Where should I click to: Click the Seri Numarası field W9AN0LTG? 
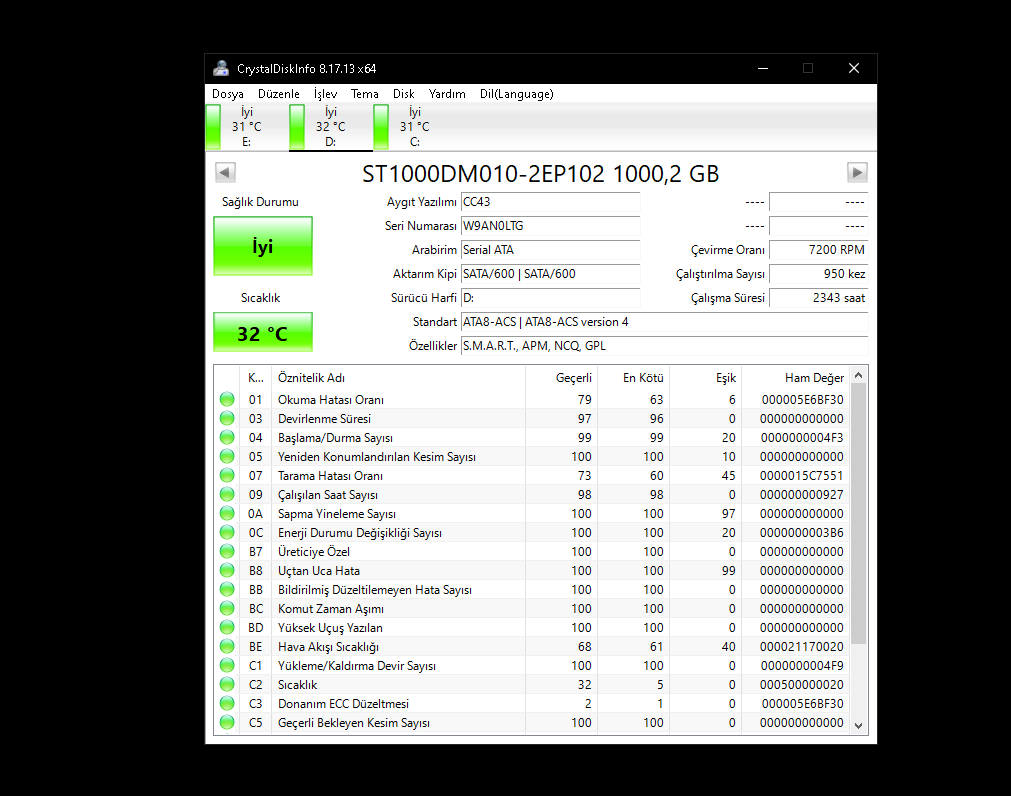pos(551,226)
